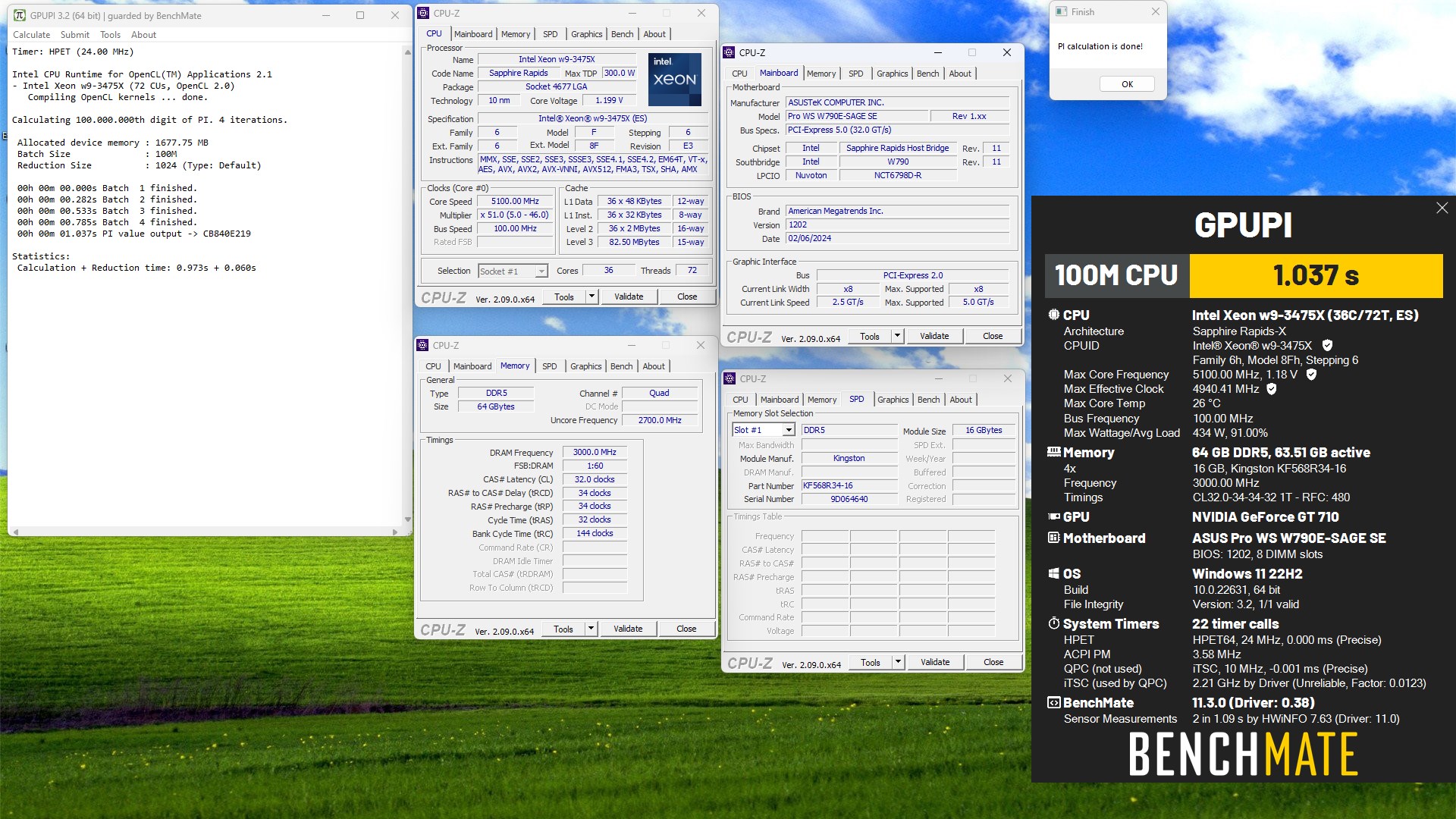
Task: Open the Tools menu in GPUPI
Action: (110, 35)
